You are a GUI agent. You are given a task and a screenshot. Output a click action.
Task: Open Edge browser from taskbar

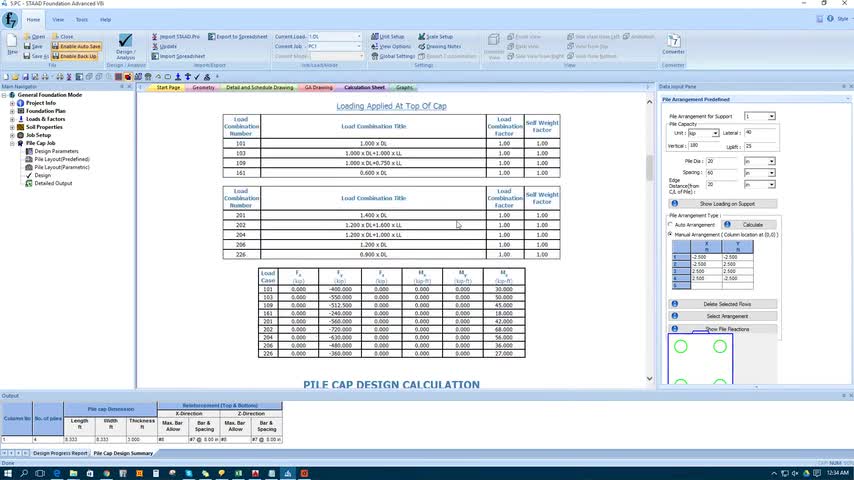click(57, 473)
